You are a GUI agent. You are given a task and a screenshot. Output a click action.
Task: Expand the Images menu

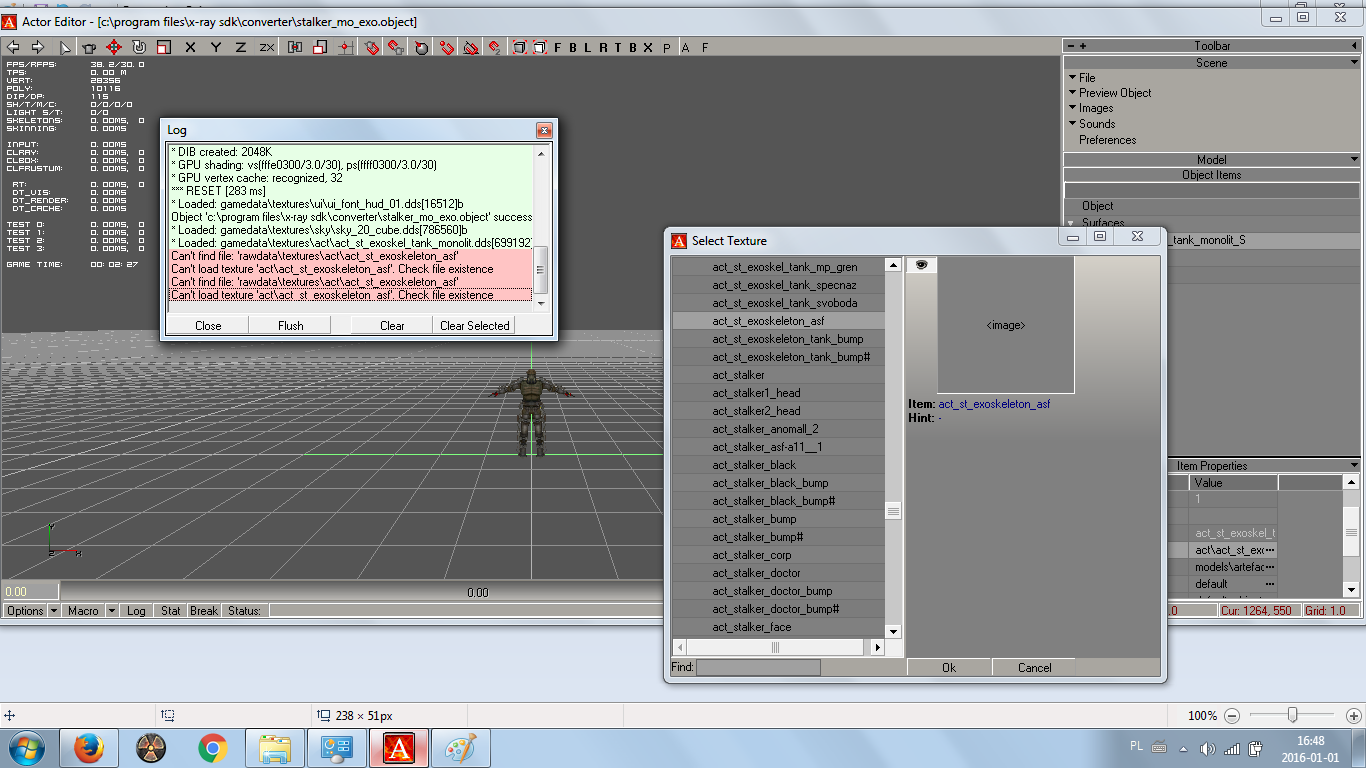tap(1096, 108)
